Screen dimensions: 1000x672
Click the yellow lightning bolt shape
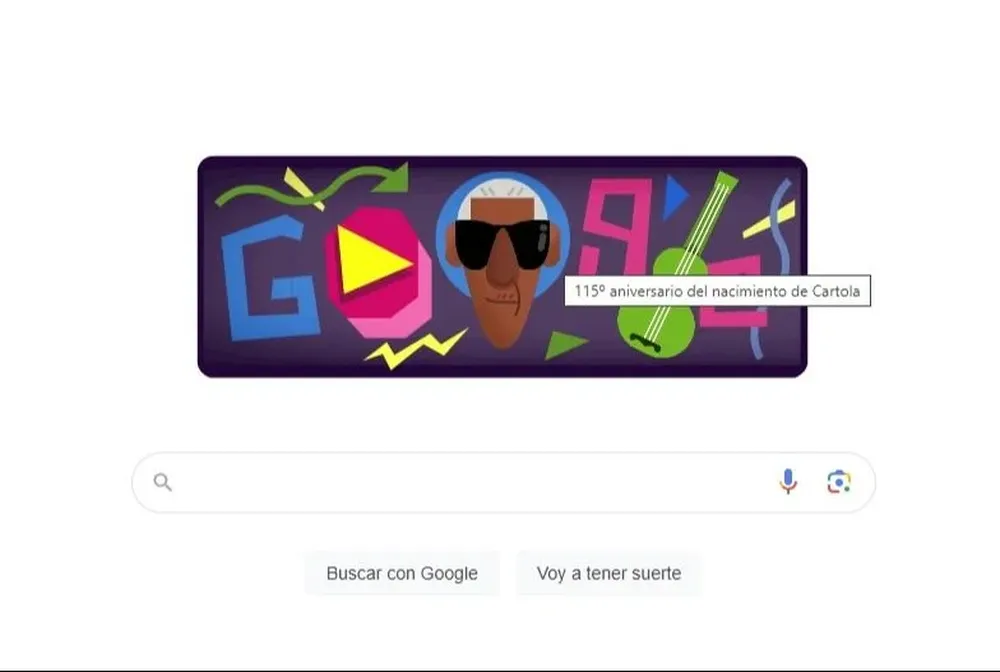coord(416,349)
